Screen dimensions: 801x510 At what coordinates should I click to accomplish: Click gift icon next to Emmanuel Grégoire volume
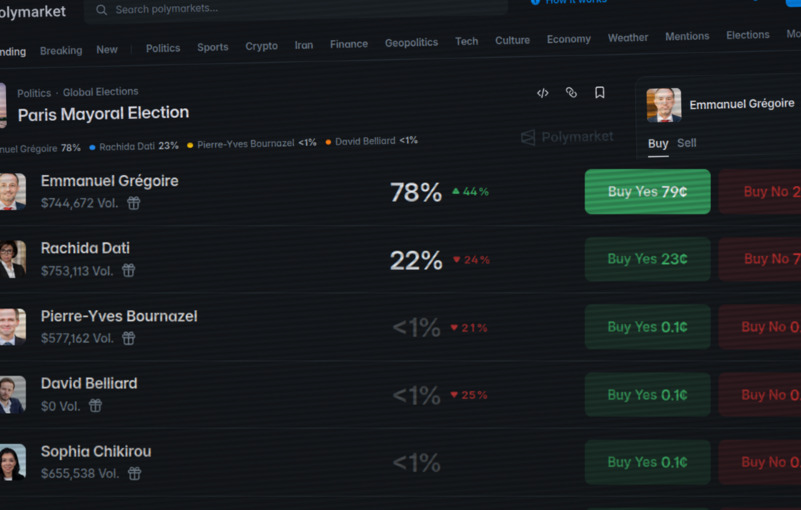click(x=133, y=203)
